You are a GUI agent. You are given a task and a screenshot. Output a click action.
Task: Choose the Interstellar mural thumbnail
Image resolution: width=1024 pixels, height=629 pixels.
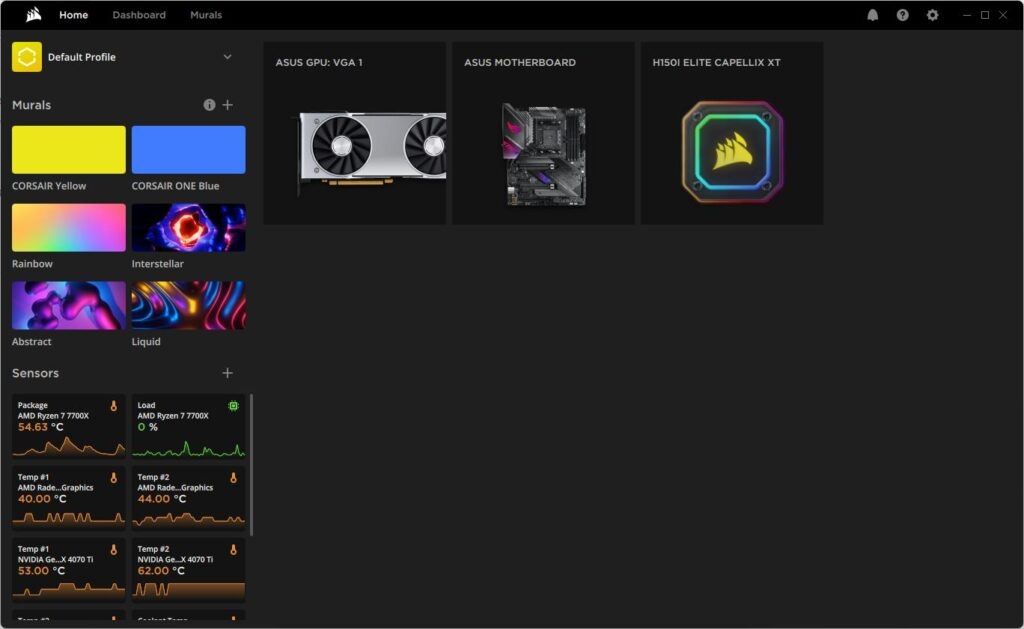tap(189, 227)
